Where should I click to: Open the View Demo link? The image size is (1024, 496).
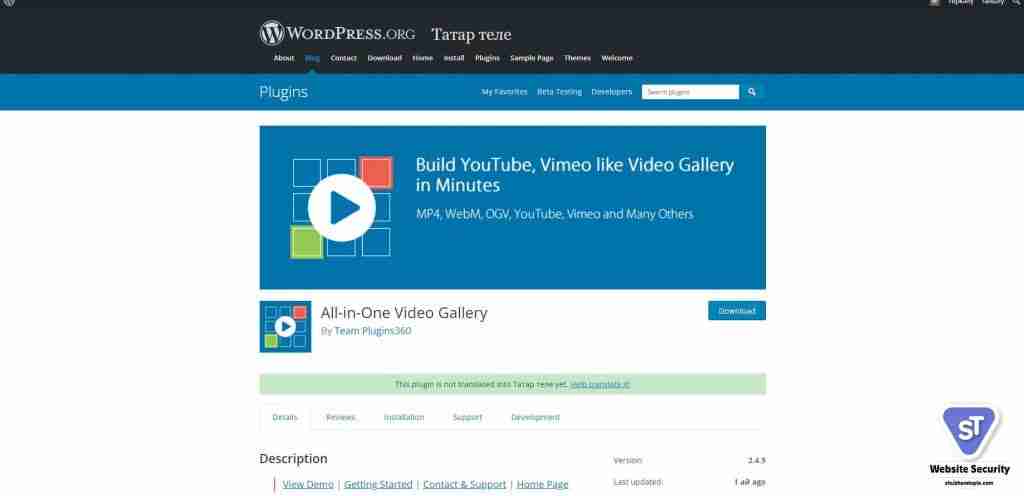[x=308, y=484]
